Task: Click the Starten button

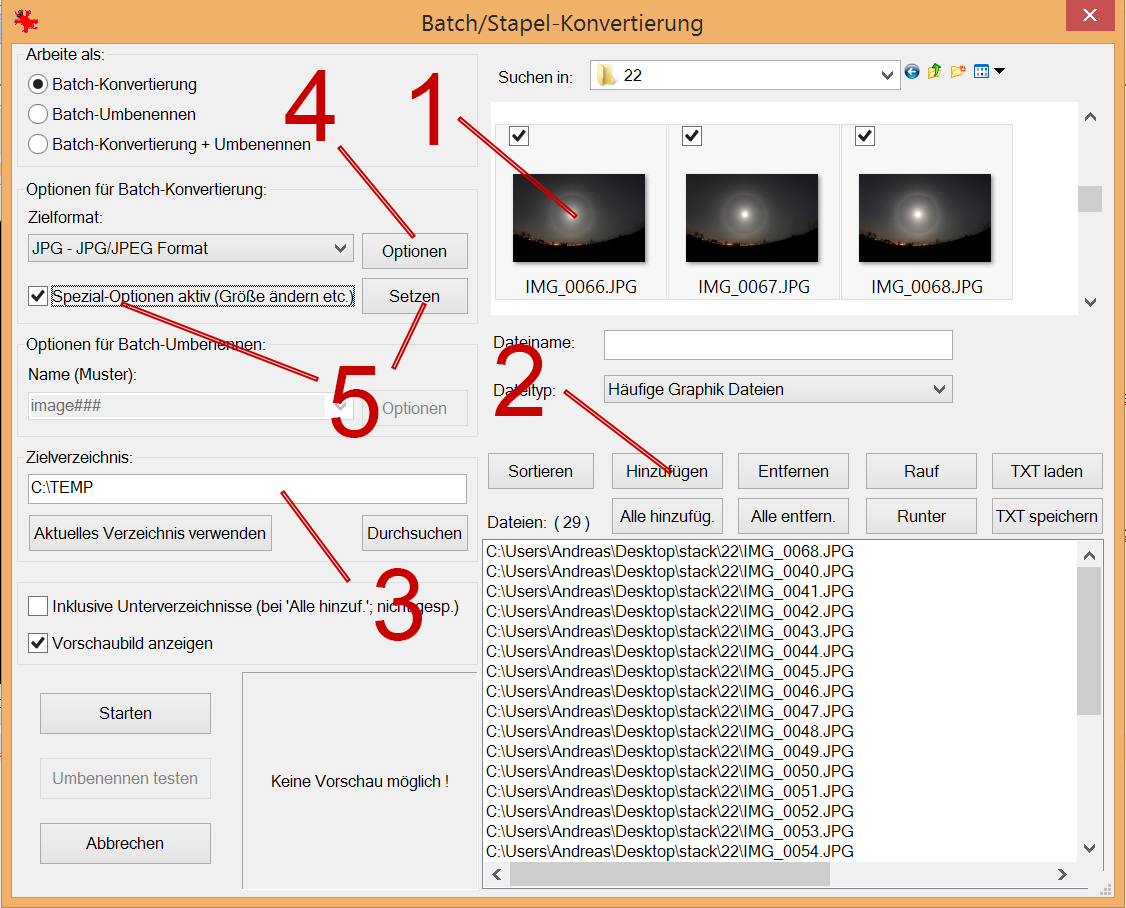Action: pyautogui.click(x=125, y=713)
